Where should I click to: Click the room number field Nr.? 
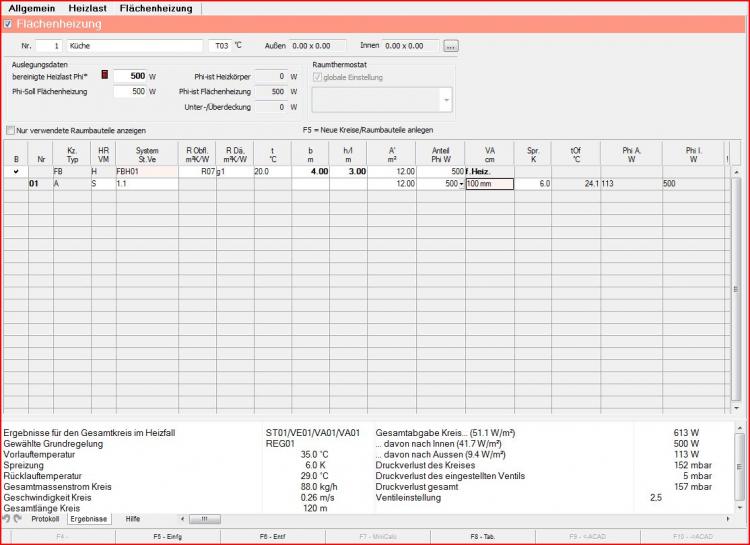coord(49,46)
